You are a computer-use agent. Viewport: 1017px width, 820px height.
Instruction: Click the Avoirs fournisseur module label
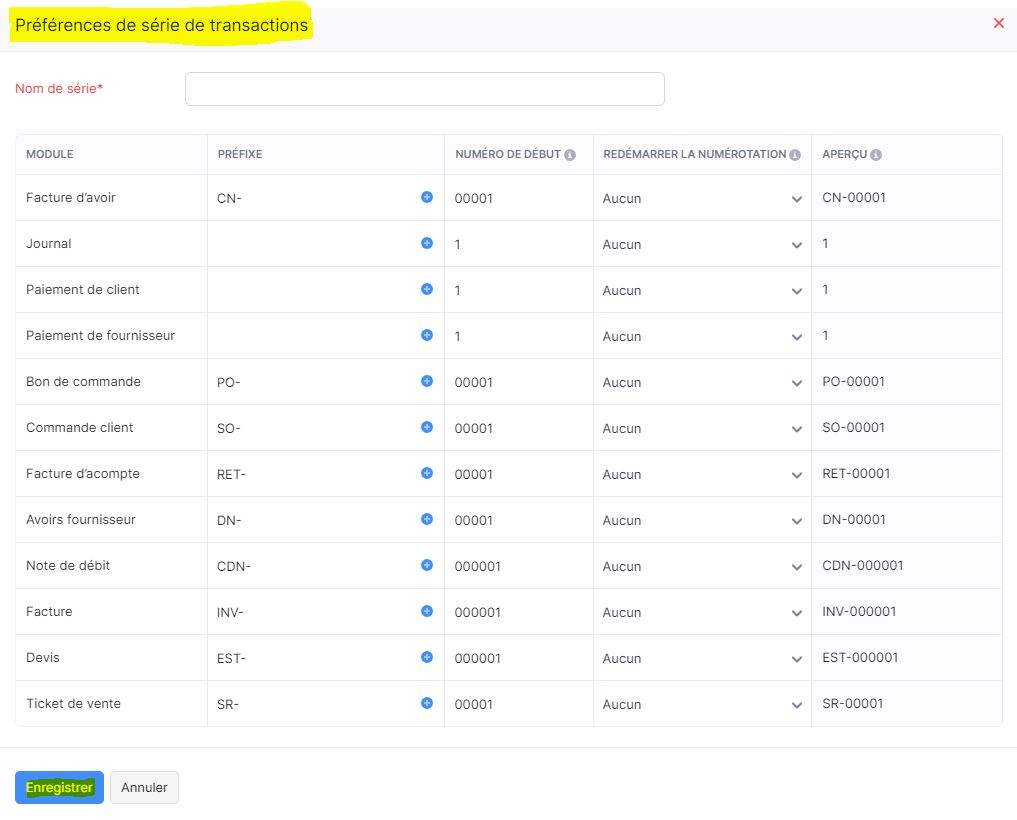pyautogui.click(x=80, y=520)
